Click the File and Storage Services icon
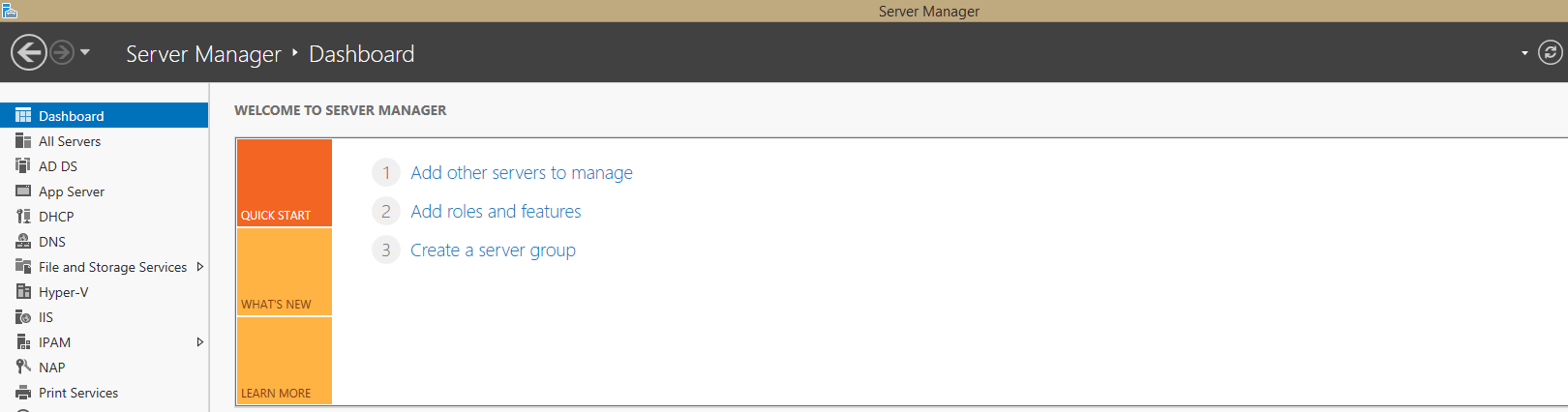 [x=23, y=266]
